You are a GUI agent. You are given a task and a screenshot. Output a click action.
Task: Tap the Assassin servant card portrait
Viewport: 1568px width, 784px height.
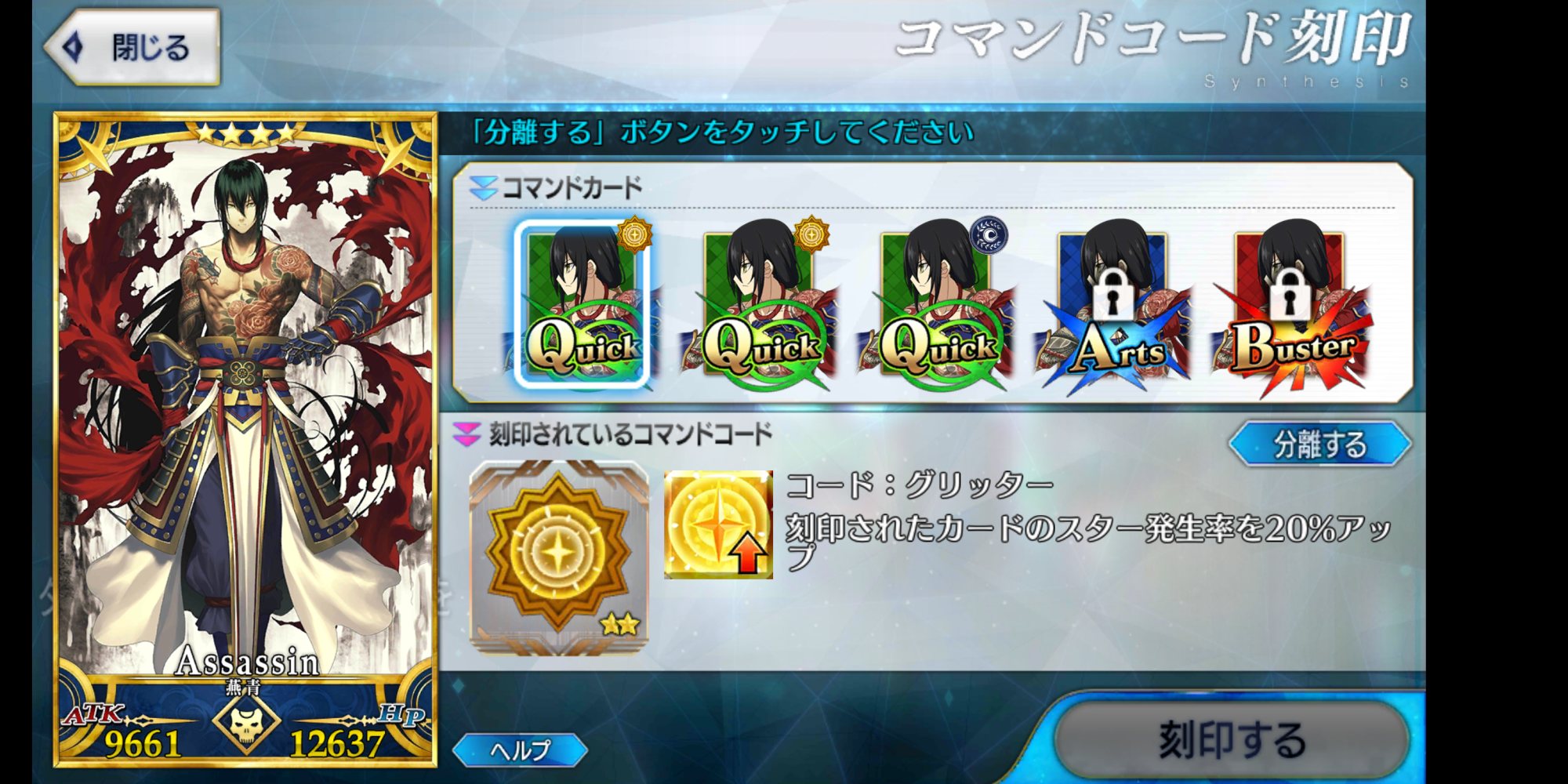click(245, 439)
